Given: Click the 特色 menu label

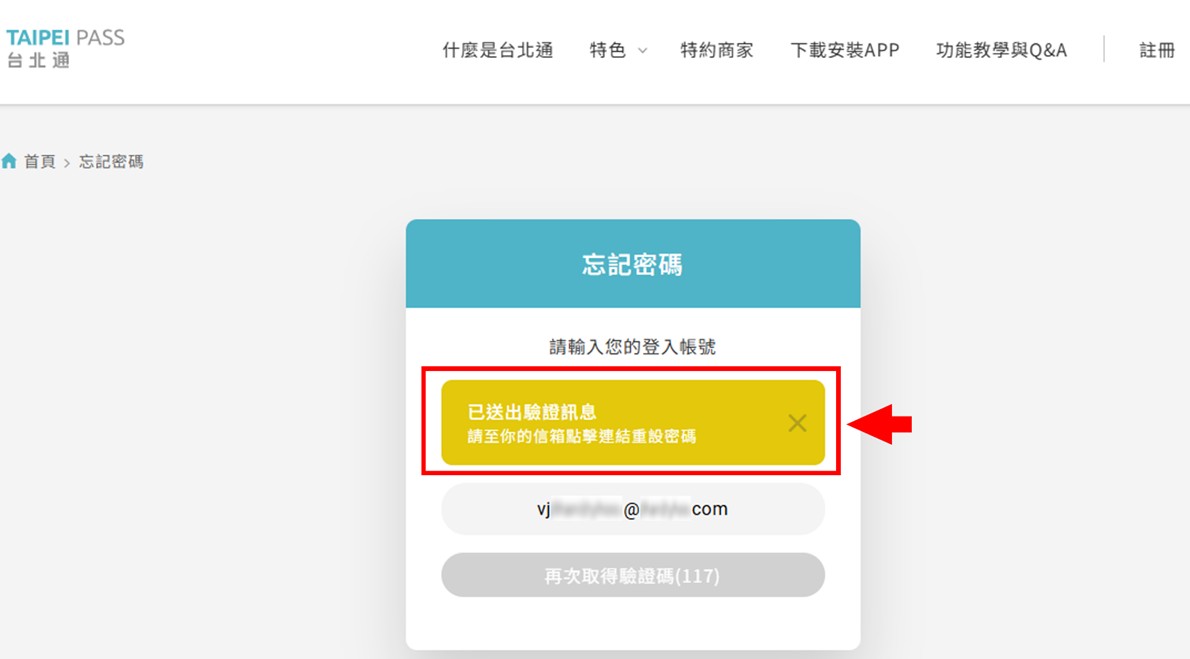Looking at the screenshot, I should tap(608, 50).
